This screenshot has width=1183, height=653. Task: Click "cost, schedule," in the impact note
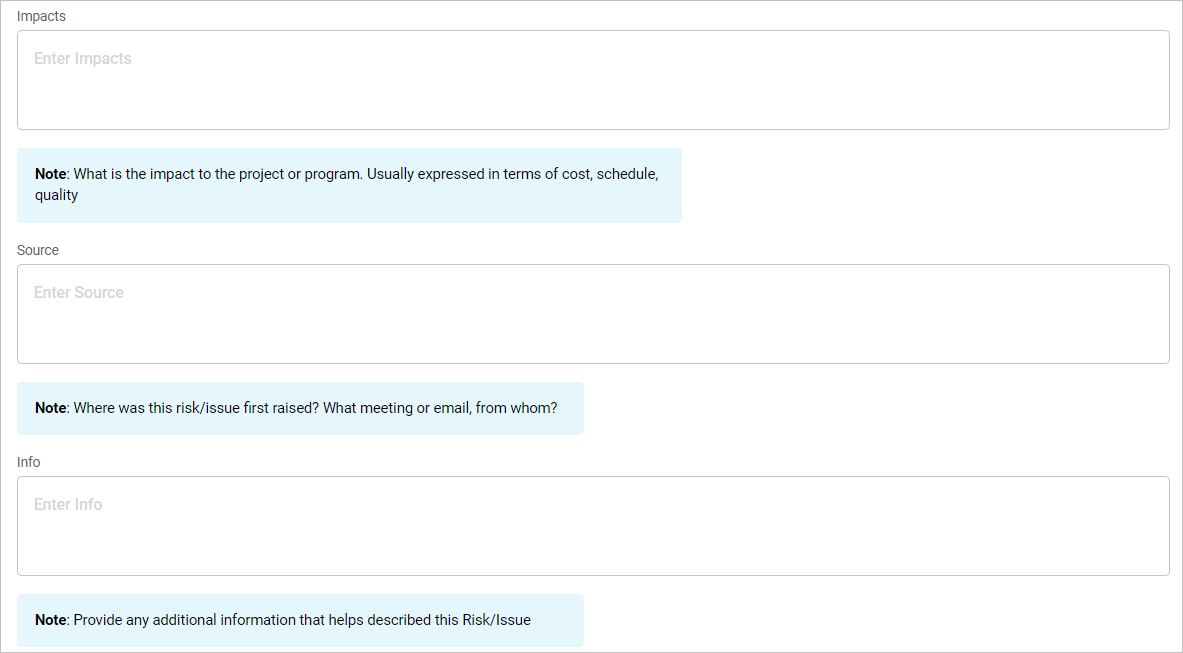(602, 174)
